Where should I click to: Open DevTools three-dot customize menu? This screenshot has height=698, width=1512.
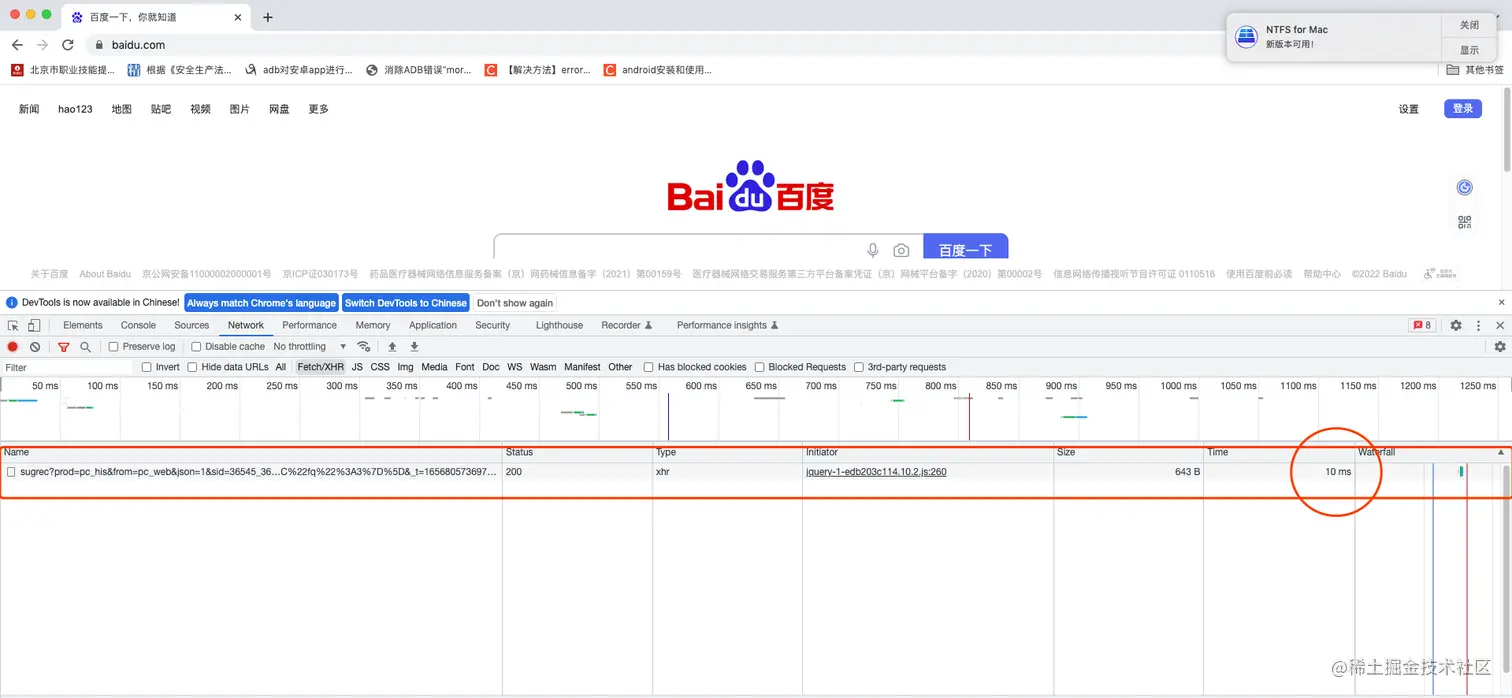pyautogui.click(x=1478, y=325)
